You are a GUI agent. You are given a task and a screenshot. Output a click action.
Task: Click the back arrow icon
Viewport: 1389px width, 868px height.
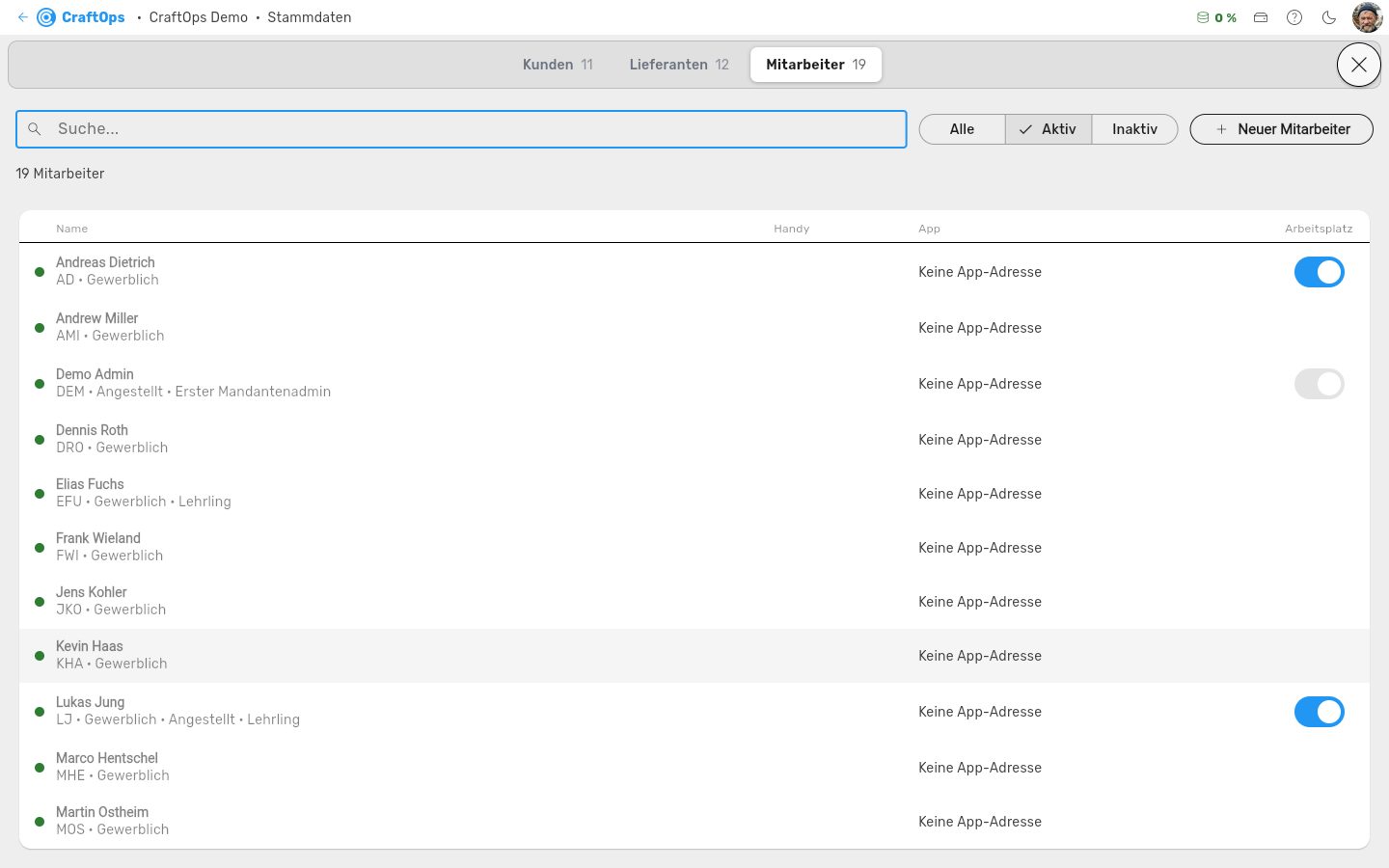tap(23, 17)
